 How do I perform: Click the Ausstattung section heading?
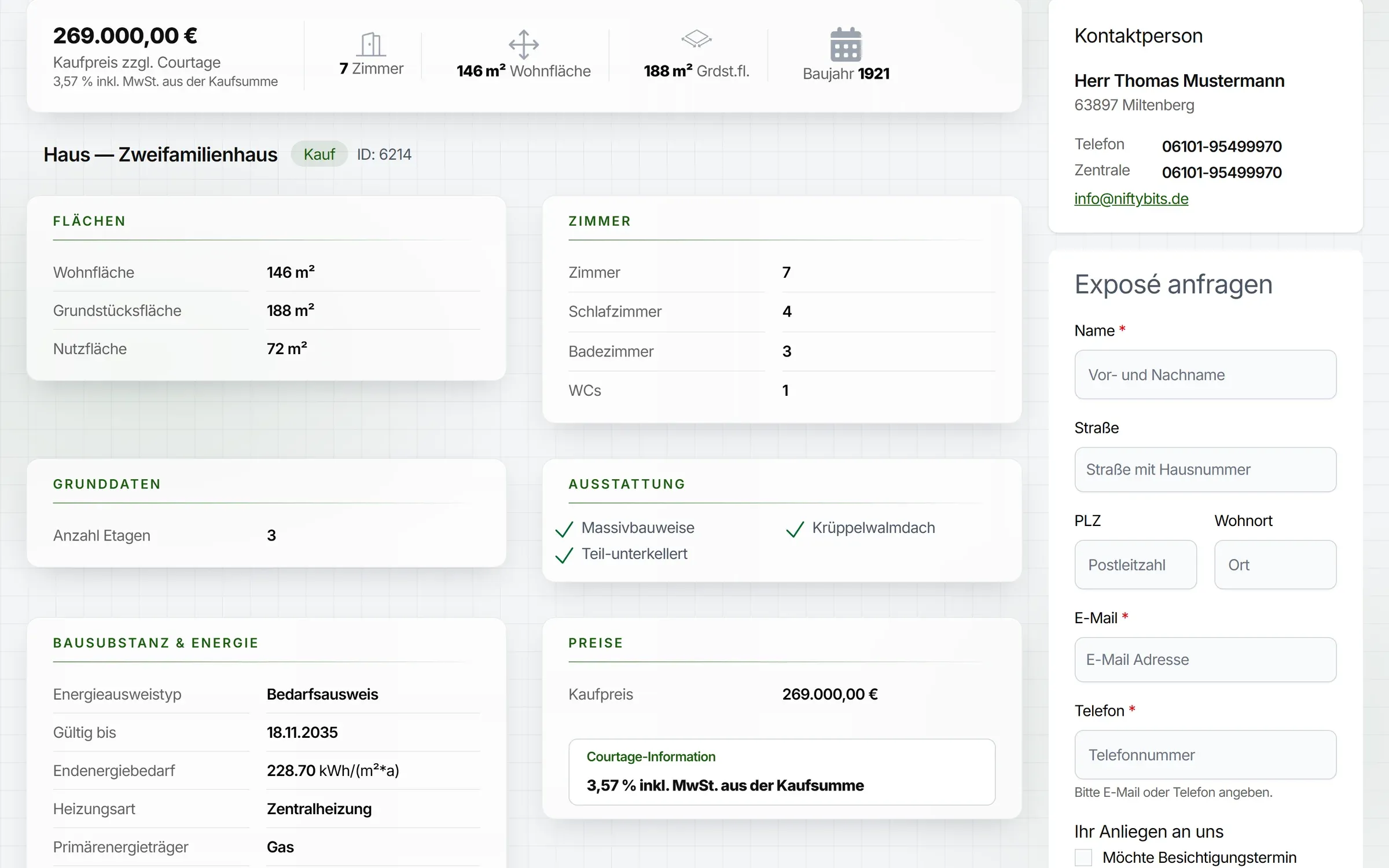point(627,484)
